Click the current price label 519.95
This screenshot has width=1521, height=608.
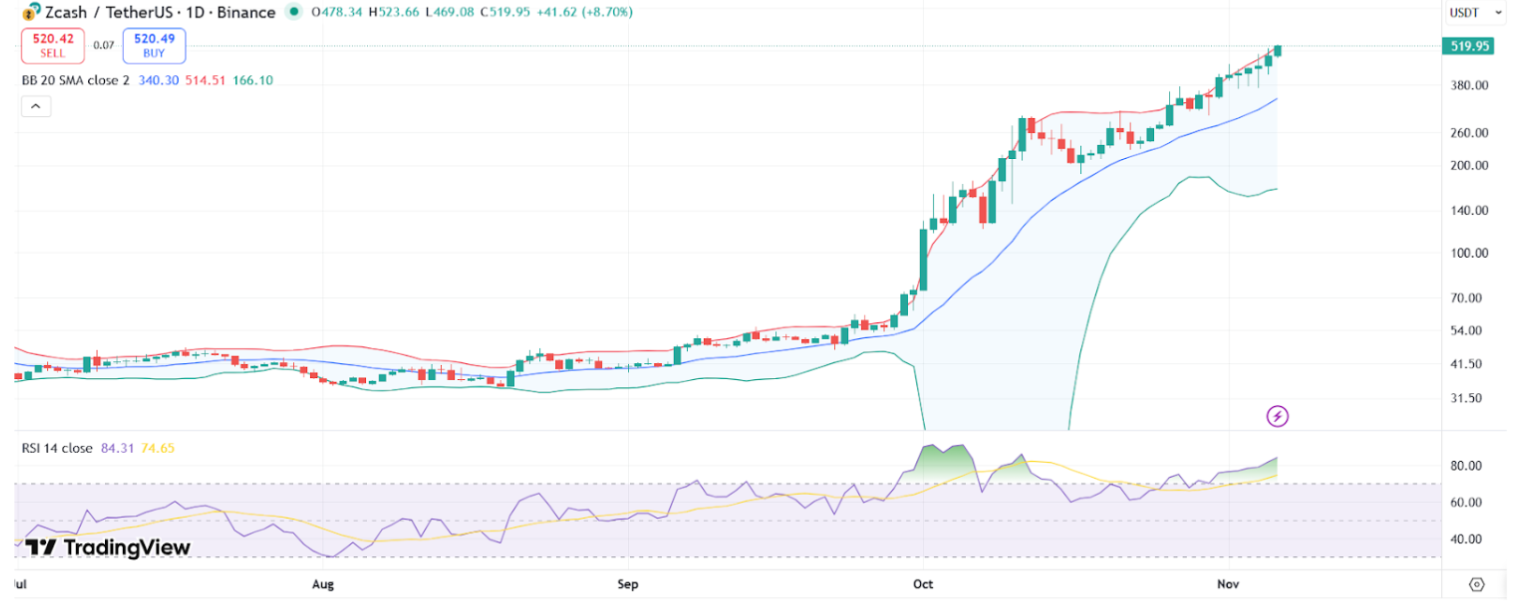[x=1466, y=46]
